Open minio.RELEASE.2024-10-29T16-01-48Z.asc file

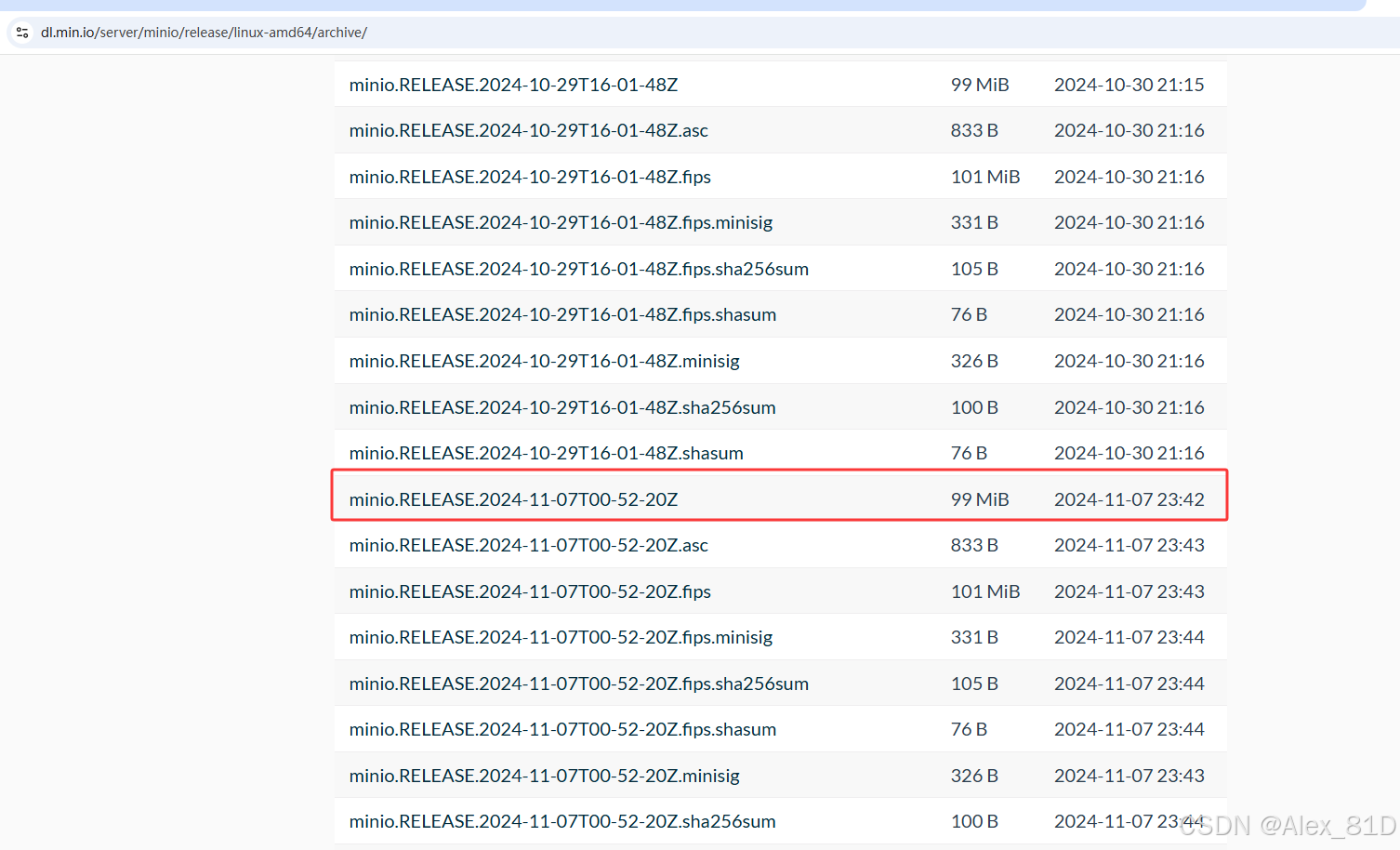[529, 130]
